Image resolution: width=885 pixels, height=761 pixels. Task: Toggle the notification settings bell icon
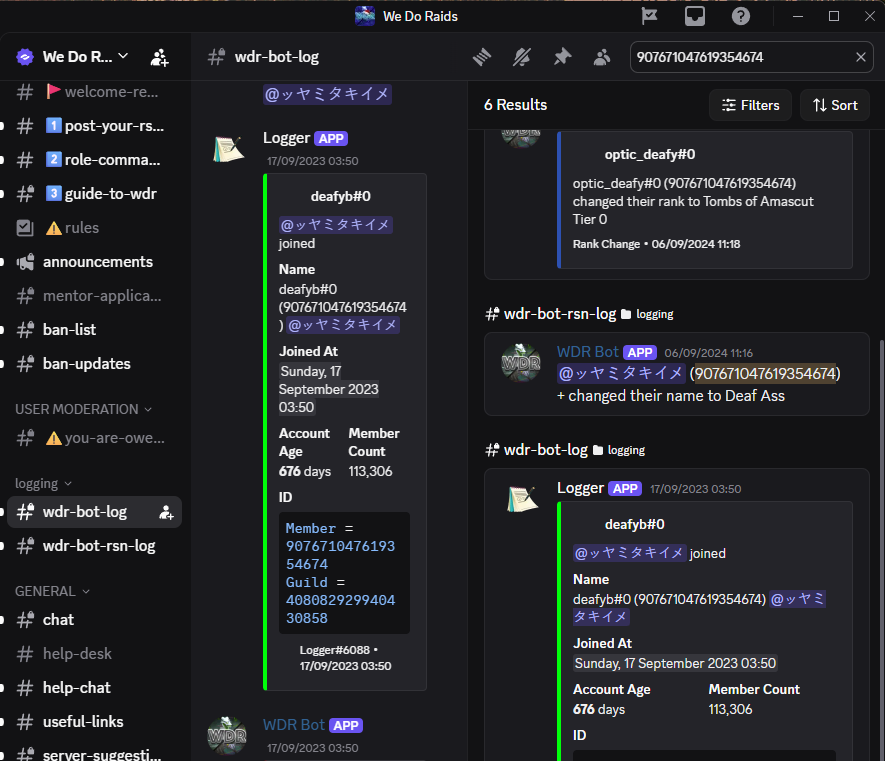[522, 57]
